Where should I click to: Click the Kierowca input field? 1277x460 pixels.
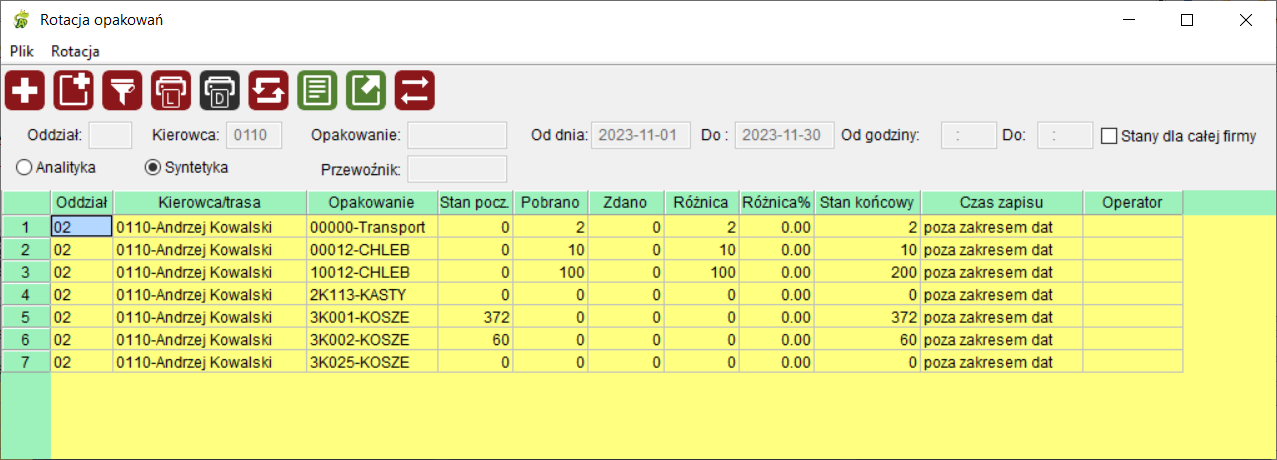(x=254, y=135)
